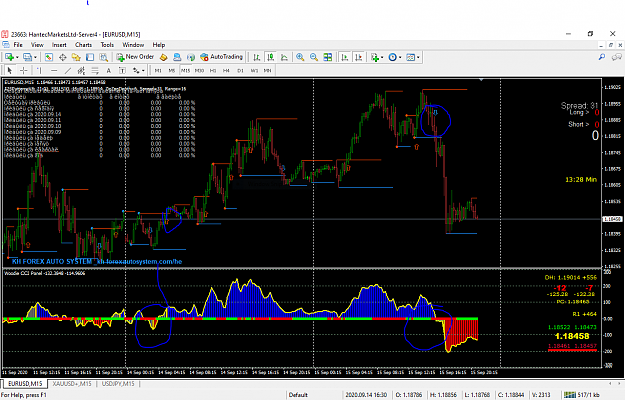Select the Equidistant Channel tool

tap(81, 71)
